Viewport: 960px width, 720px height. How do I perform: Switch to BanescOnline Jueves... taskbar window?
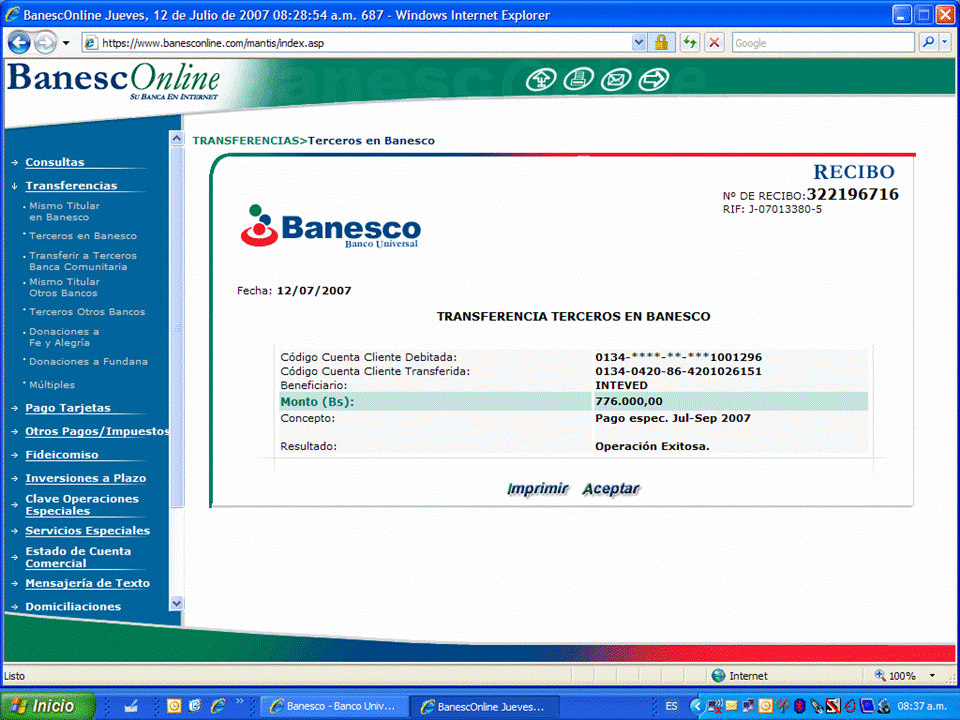coord(484,707)
